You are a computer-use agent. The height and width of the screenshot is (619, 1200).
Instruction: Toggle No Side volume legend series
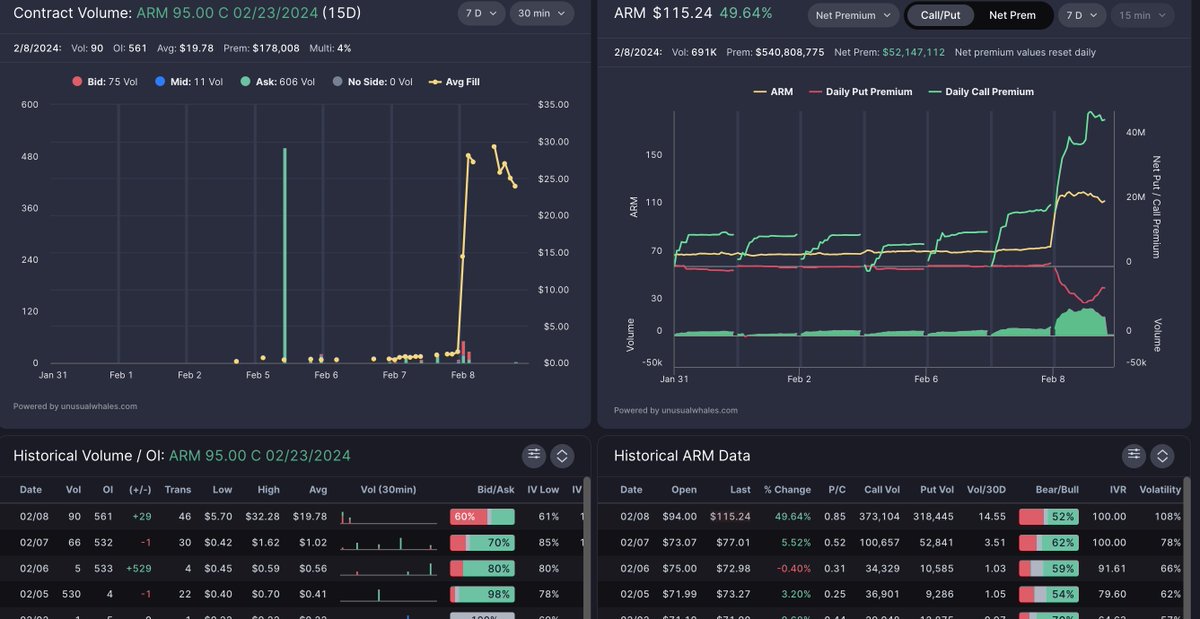tap(372, 82)
